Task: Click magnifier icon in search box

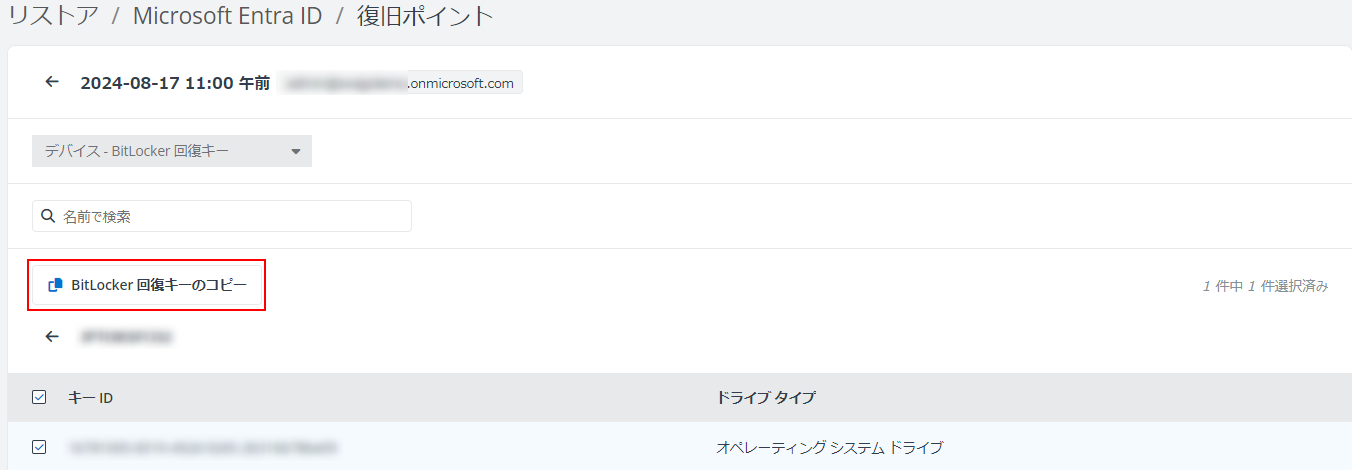Action: 48,216
